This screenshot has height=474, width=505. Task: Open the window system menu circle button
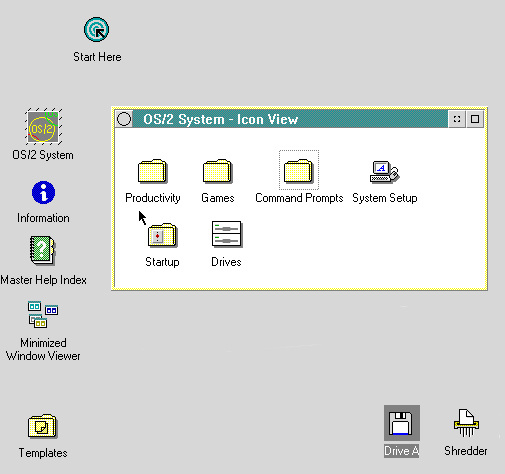(x=124, y=119)
